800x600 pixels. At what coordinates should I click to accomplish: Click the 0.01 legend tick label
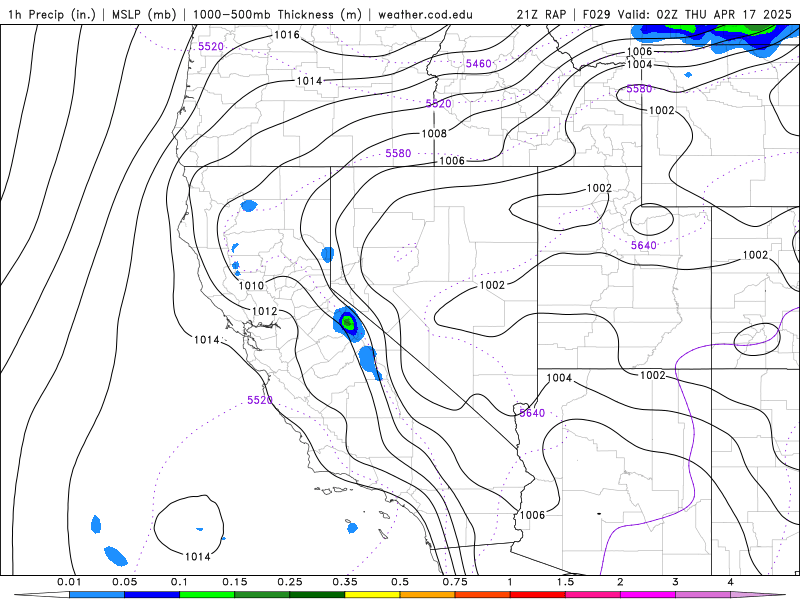[69, 582]
